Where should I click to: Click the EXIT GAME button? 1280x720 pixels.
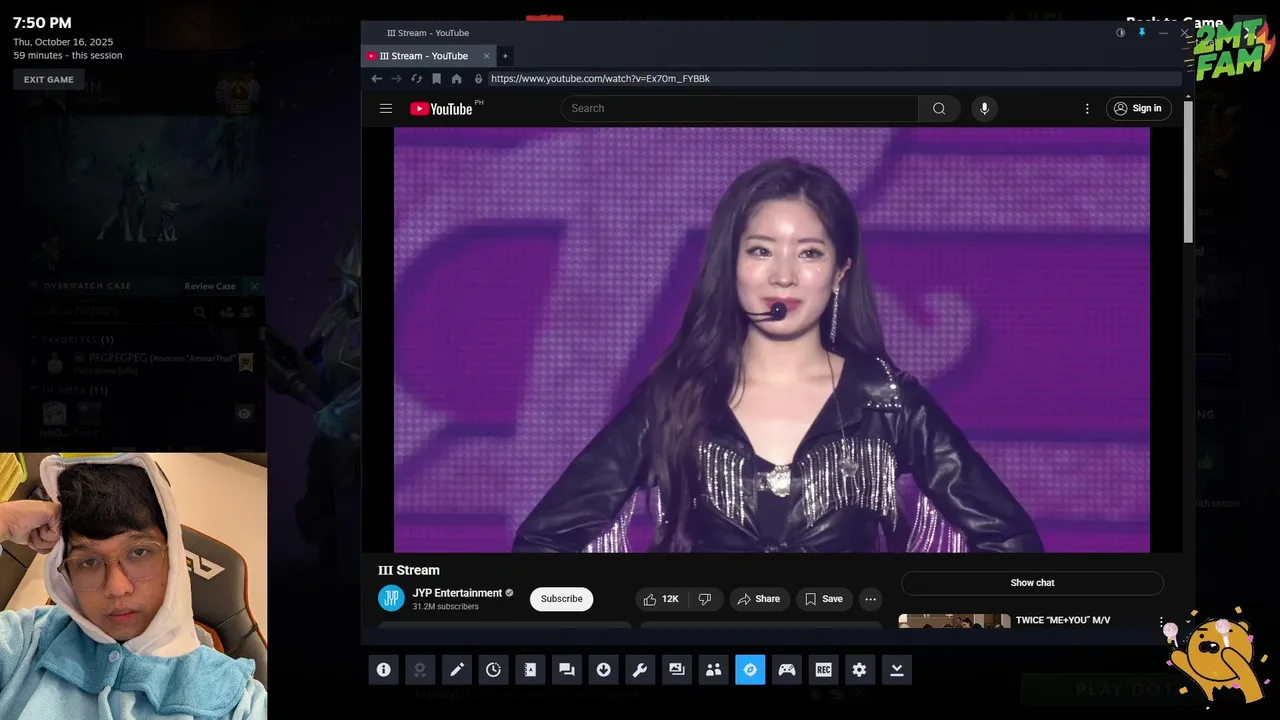click(49, 80)
